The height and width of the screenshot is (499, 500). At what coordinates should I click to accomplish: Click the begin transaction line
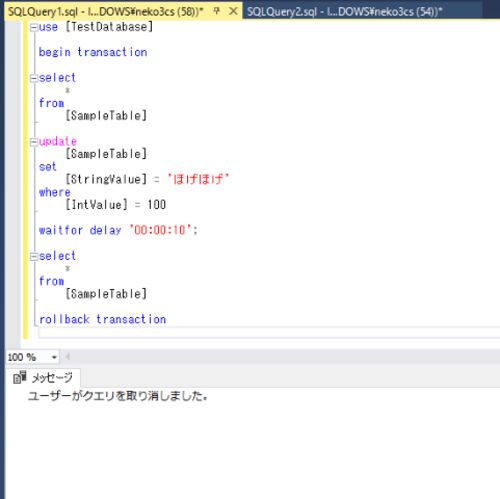click(x=93, y=52)
